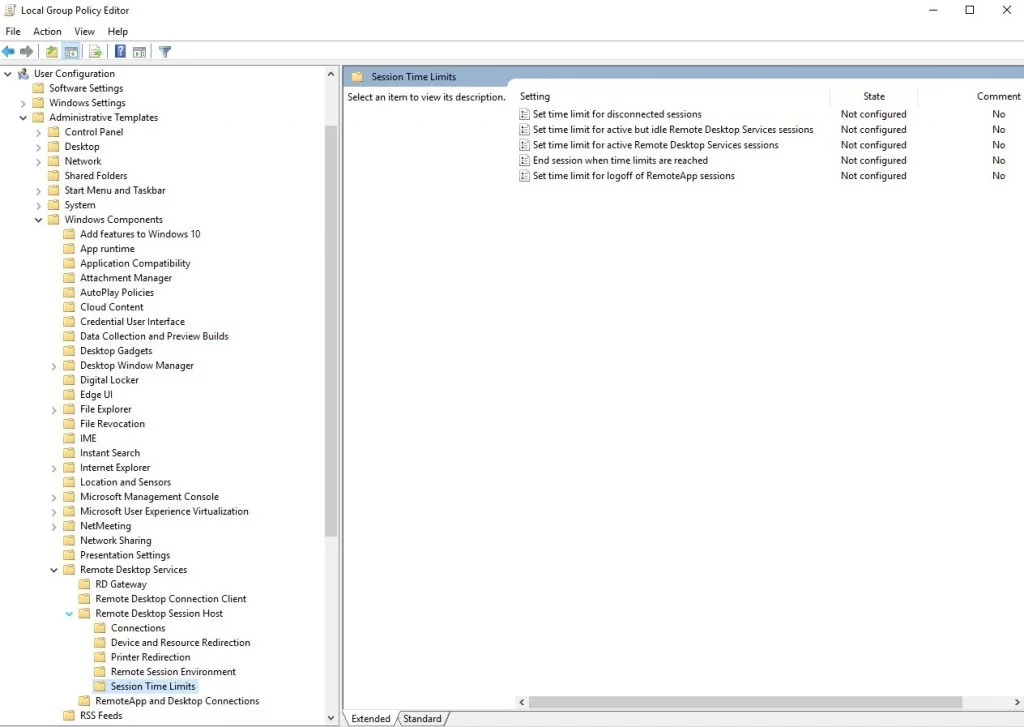
Task: Collapse the Remote Desktop Services node
Action: (x=54, y=570)
